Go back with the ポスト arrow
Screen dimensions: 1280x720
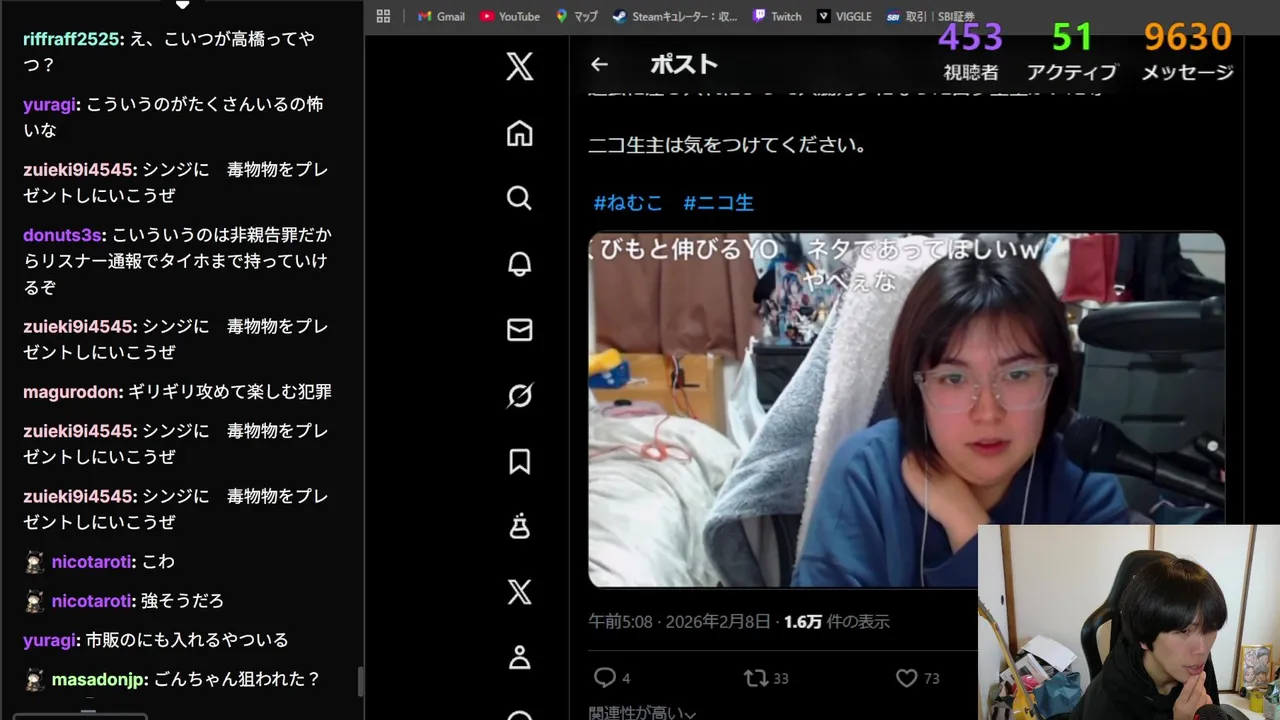599,64
